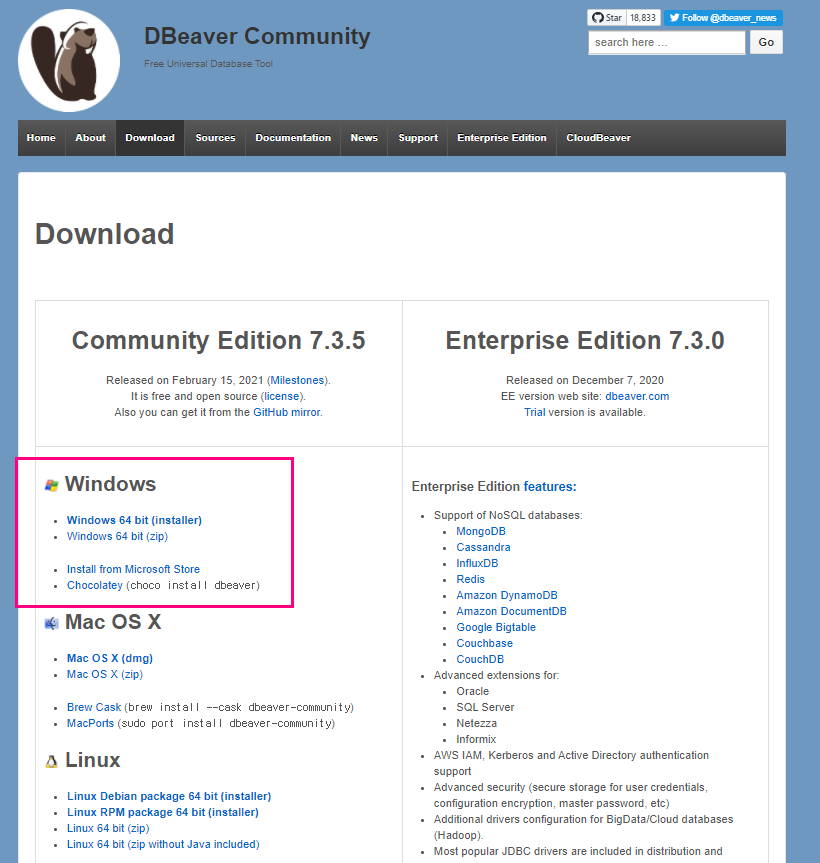Click the Mac OS X Finder icon

(x=52, y=624)
